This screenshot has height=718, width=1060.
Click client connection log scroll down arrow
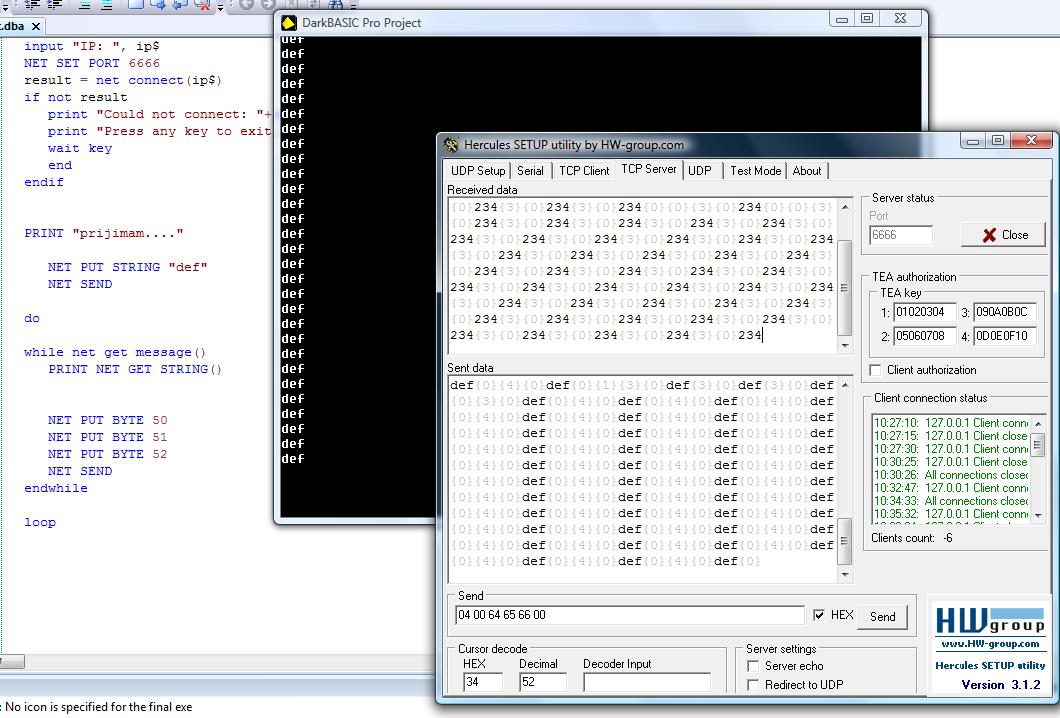(1038, 516)
